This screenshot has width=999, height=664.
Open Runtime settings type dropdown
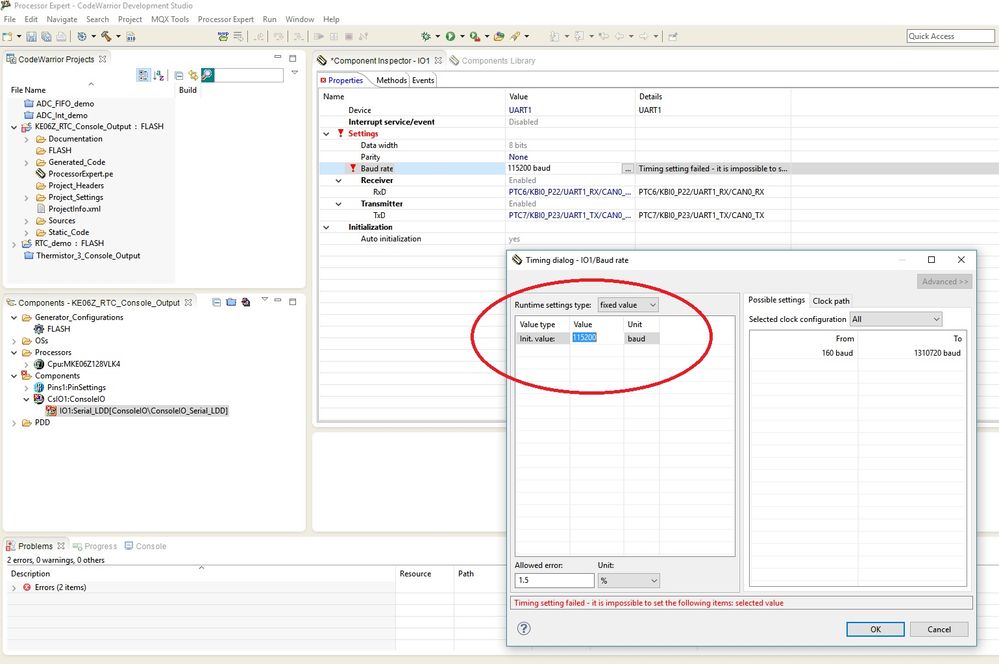click(x=628, y=305)
